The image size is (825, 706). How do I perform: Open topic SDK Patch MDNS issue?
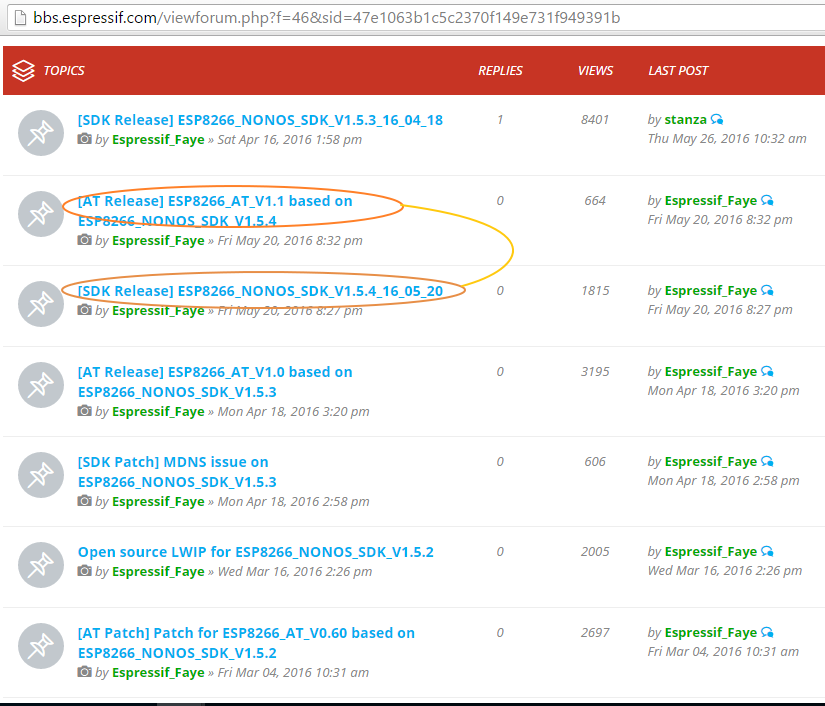pyautogui.click(x=177, y=472)
